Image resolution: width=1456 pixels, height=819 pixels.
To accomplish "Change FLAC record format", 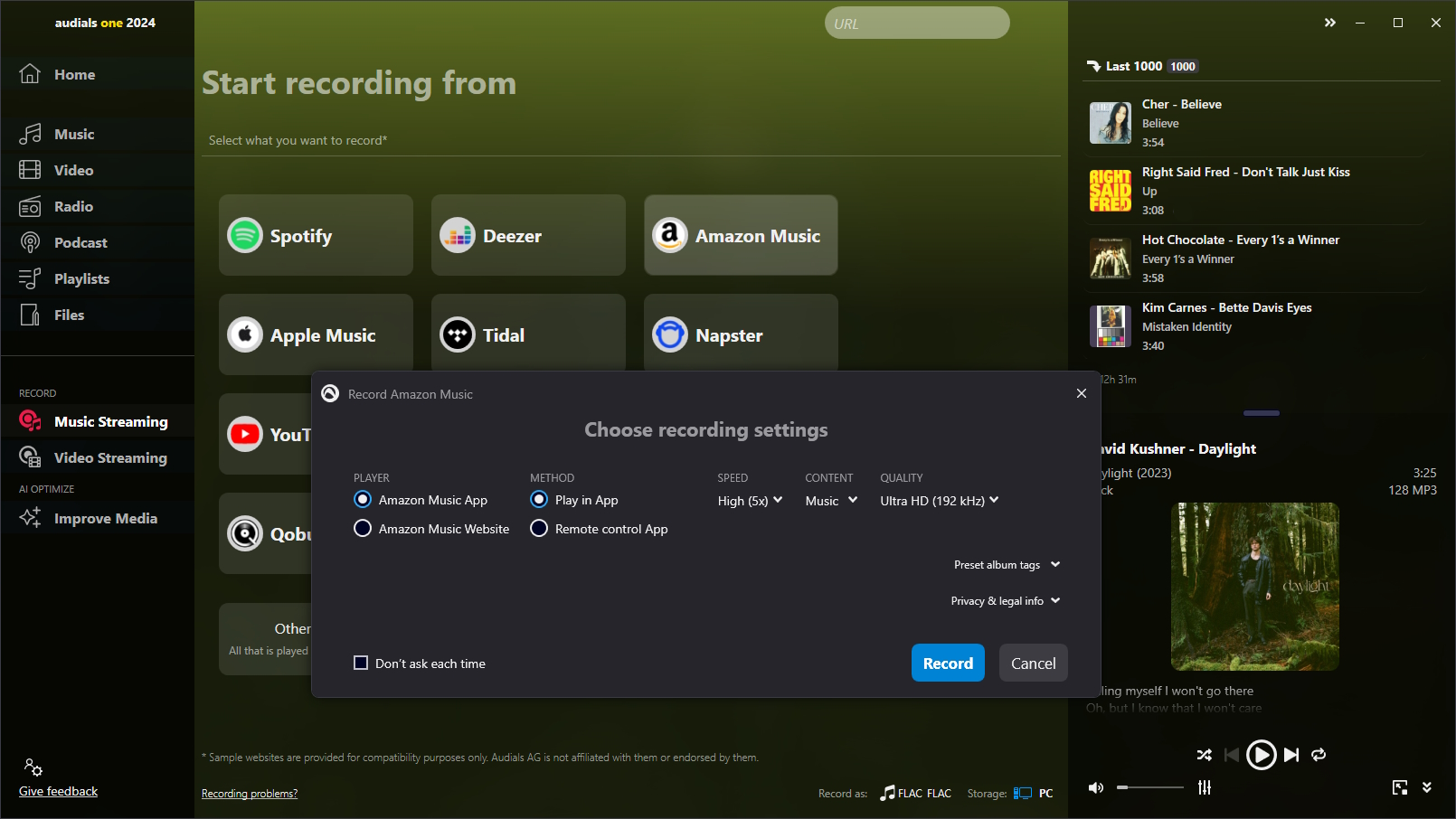I will [x=915, y=793].
